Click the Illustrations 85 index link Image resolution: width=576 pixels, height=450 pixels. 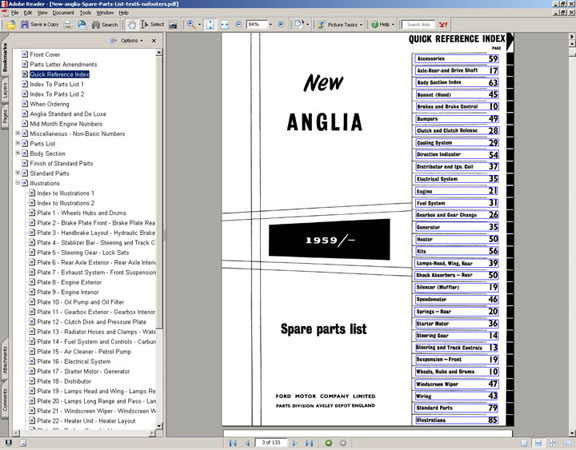pos(456,420)
